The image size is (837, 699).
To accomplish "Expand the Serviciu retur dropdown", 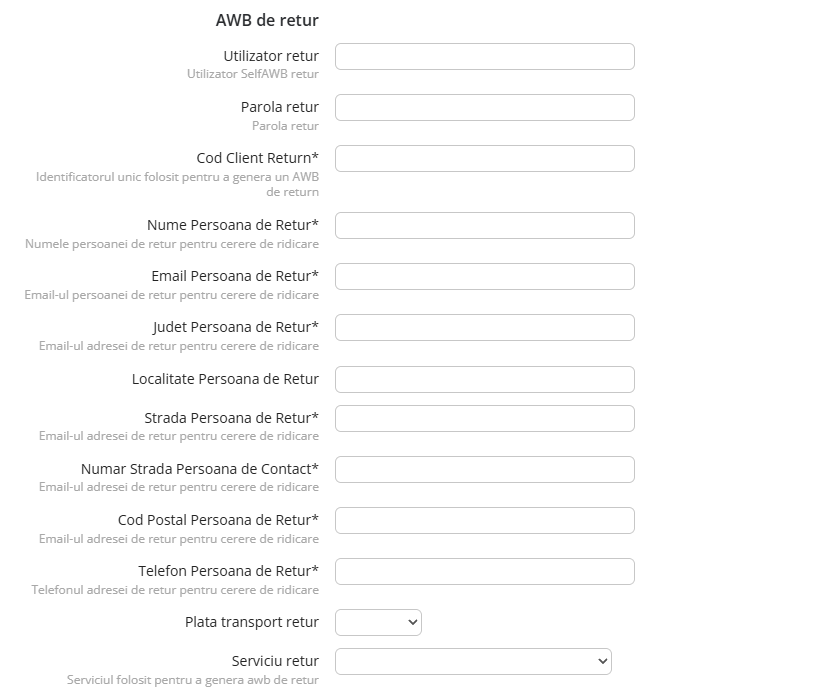I will click(473, 662).
